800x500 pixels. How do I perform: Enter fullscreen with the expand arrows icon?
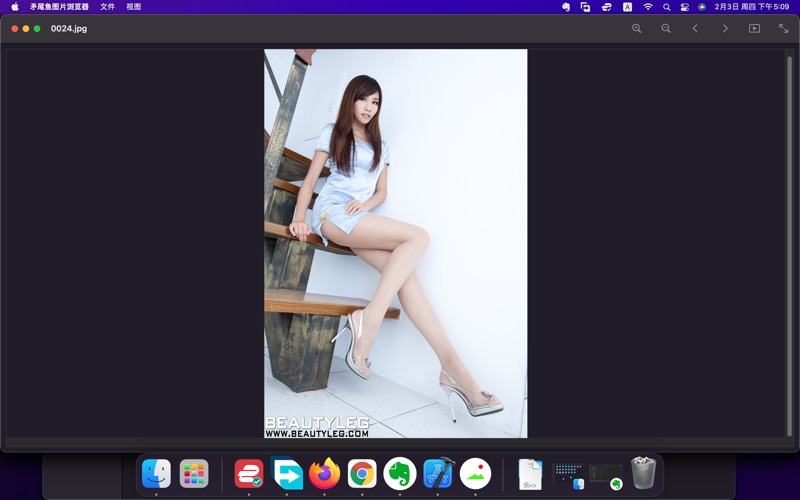tap(783, 28)
